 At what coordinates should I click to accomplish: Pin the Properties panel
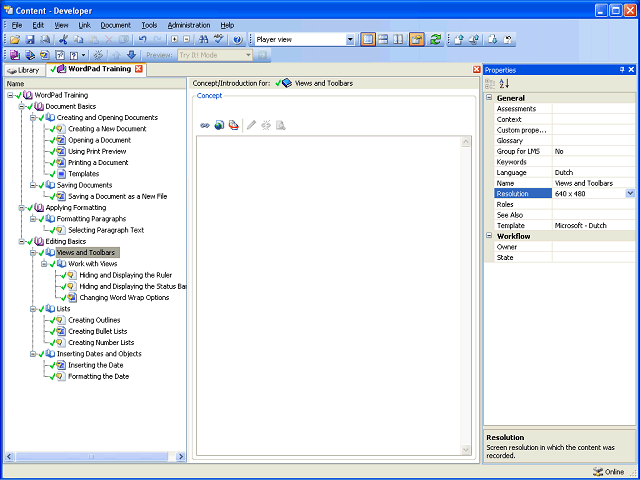point(622,70)
